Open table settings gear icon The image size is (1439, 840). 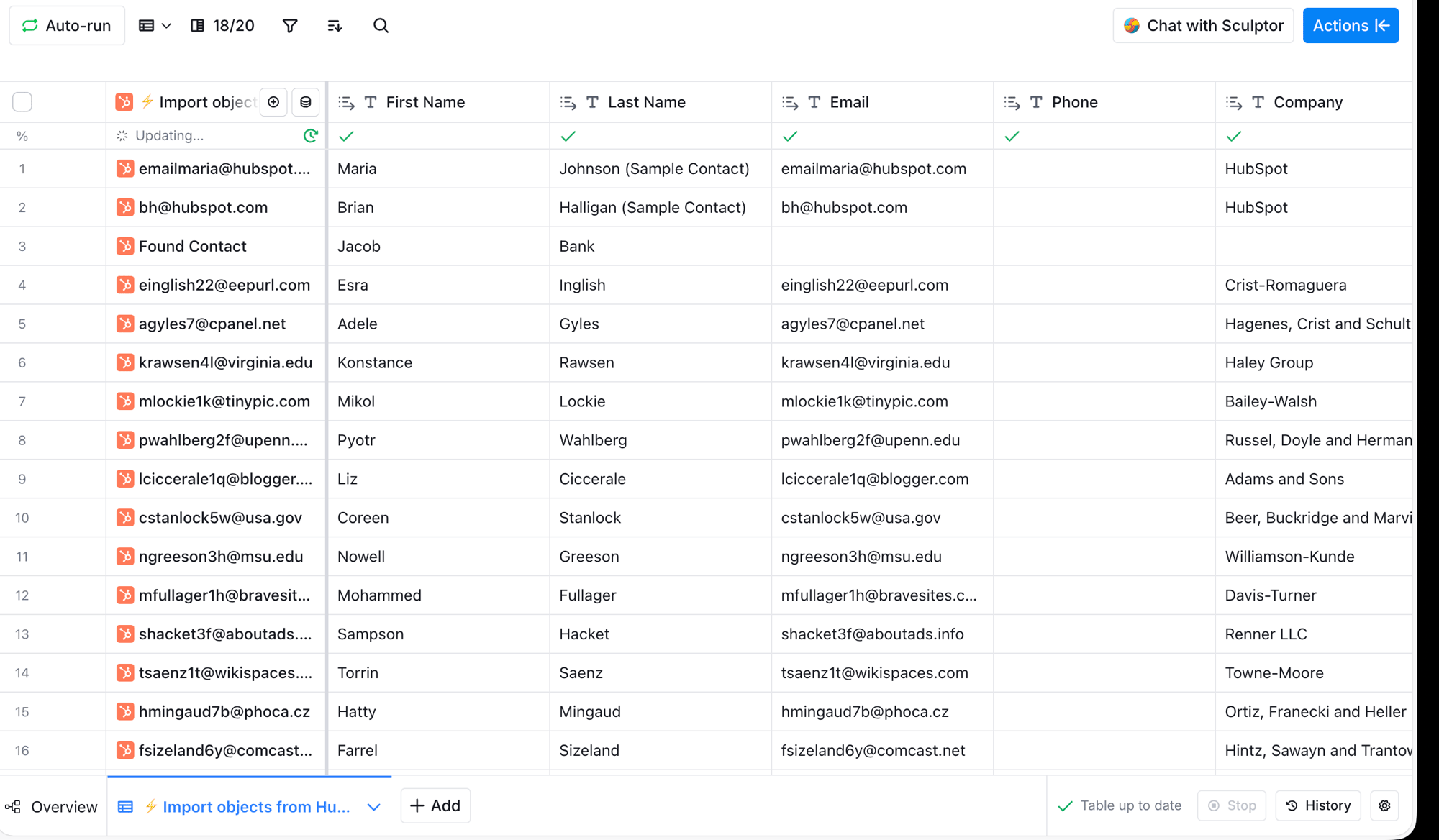coord(1384,805)
